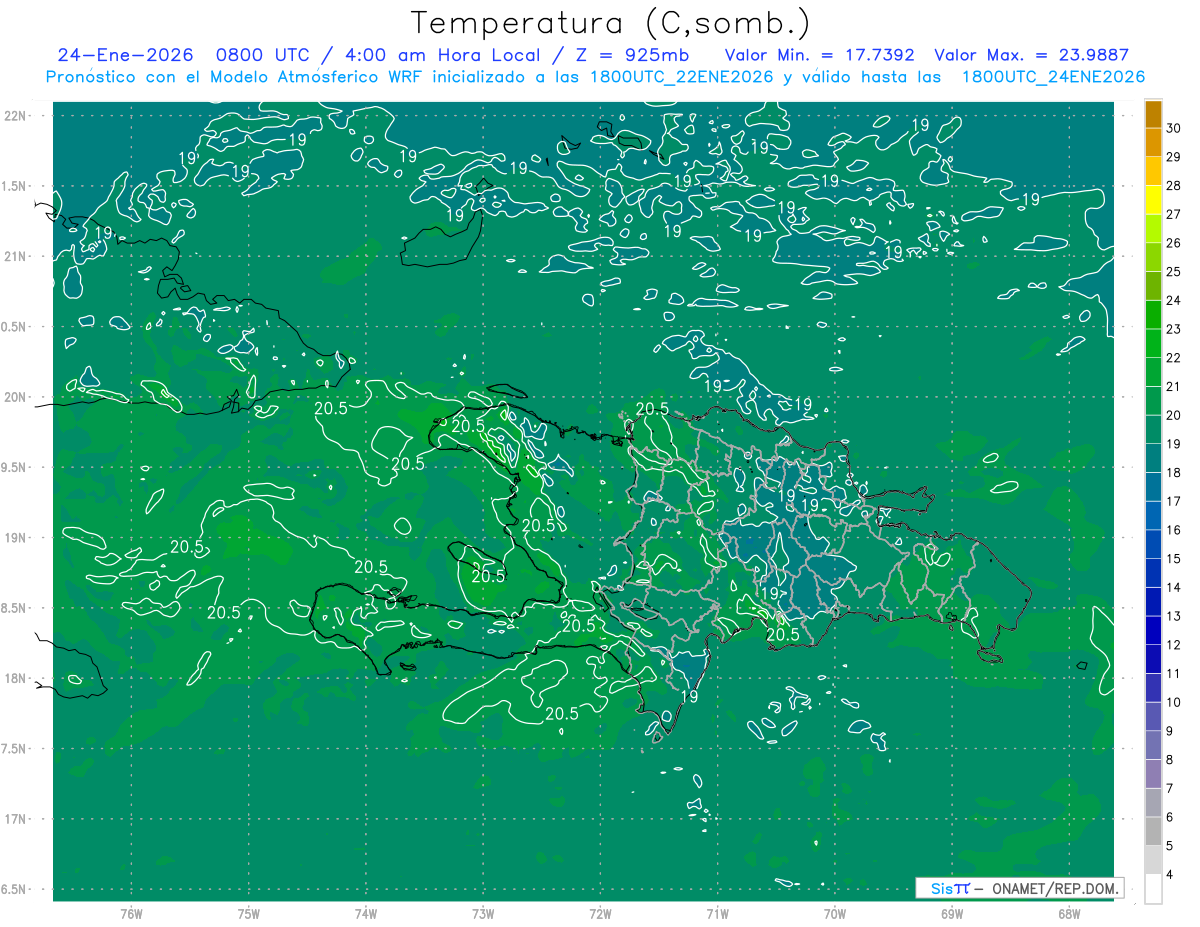Click the topmost orange-brown swatch of color scale
The image size is (1200, 927).
[x=1153, y=115]
